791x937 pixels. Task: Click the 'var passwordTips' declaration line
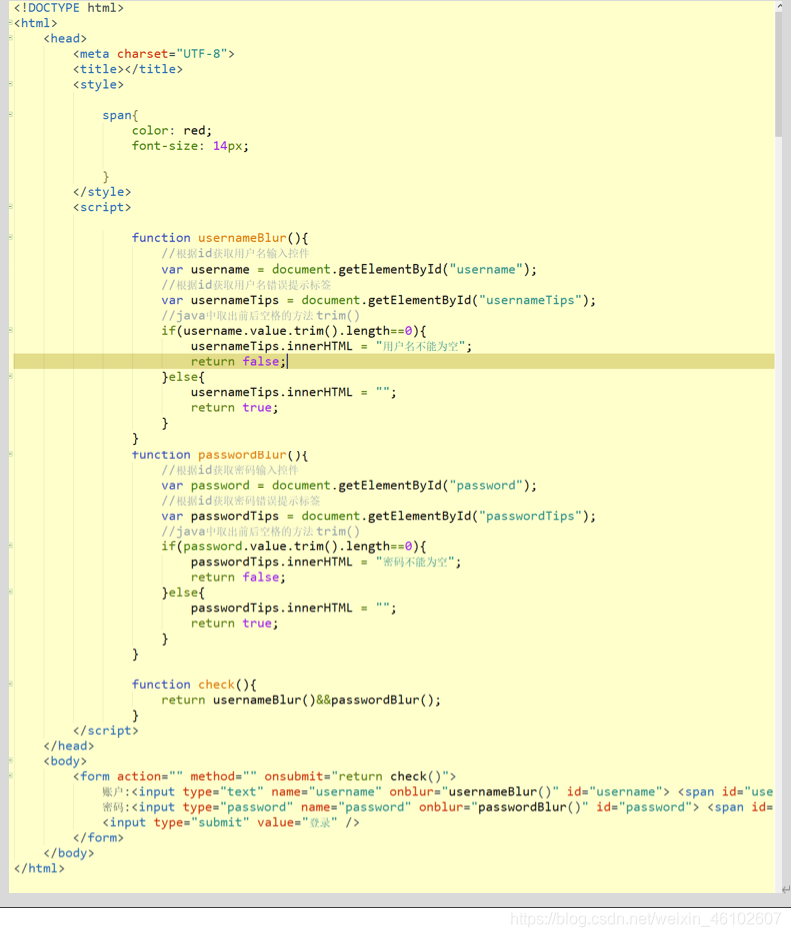click(x=378, y=516)
